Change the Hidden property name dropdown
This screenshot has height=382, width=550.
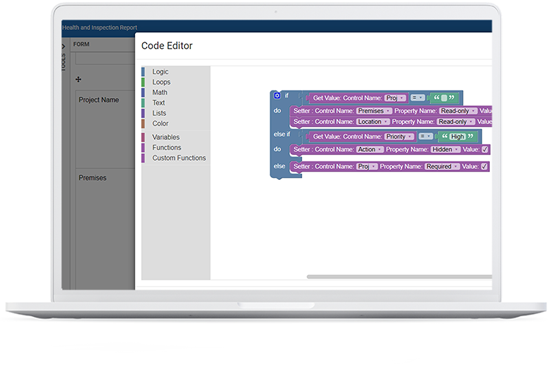pos(445,150)
